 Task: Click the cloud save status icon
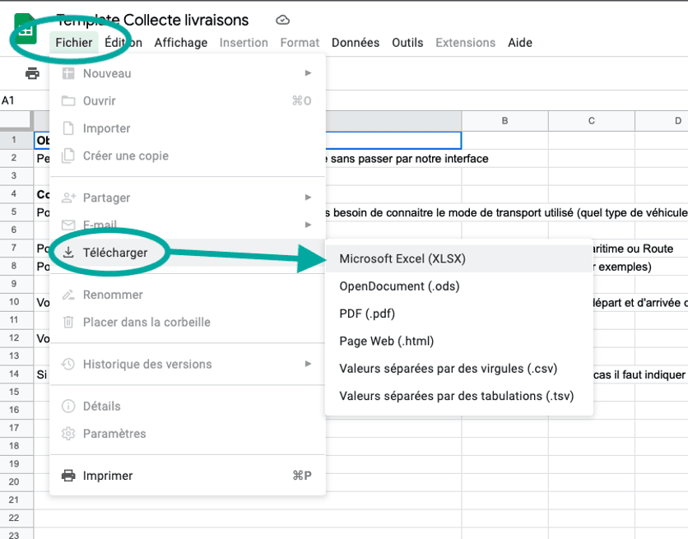tap(283, 20)
